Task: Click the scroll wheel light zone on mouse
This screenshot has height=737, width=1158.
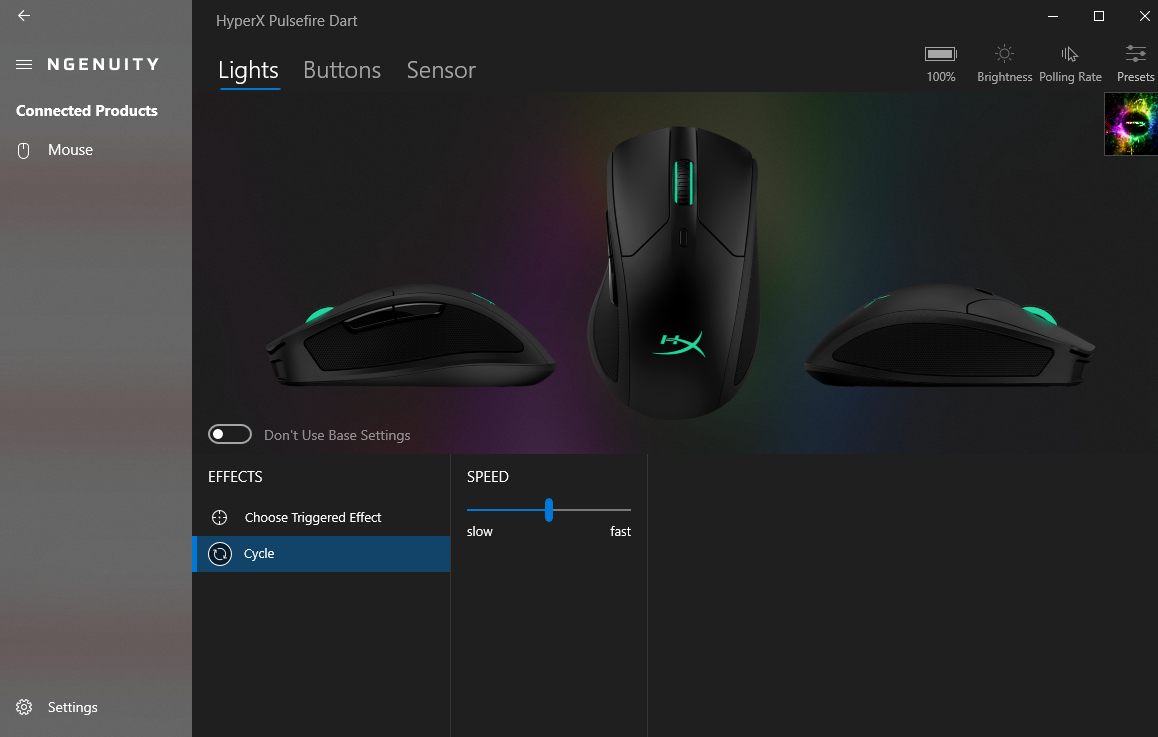Action: point(683,182)
